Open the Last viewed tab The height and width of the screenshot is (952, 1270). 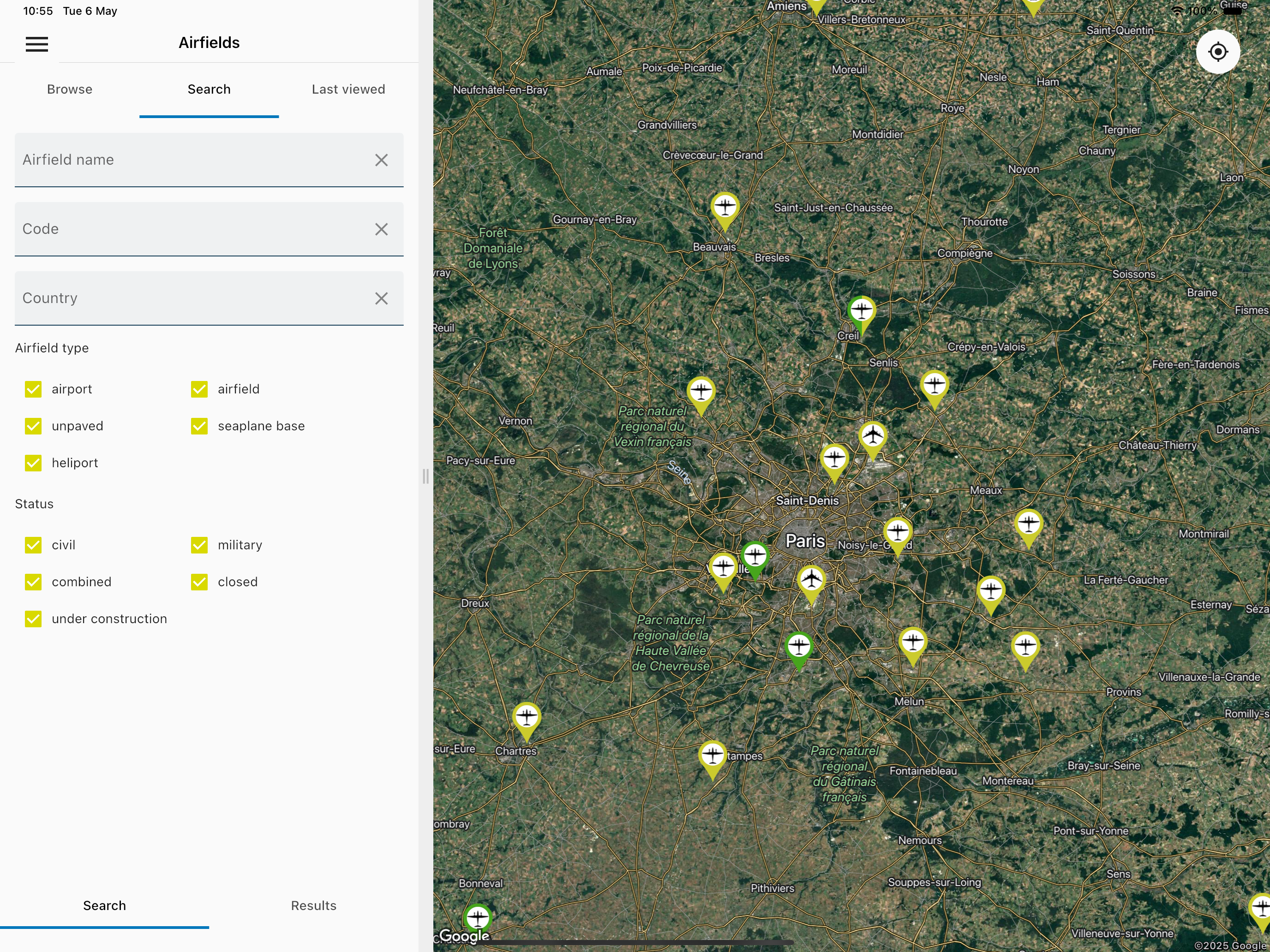point(348,89)
